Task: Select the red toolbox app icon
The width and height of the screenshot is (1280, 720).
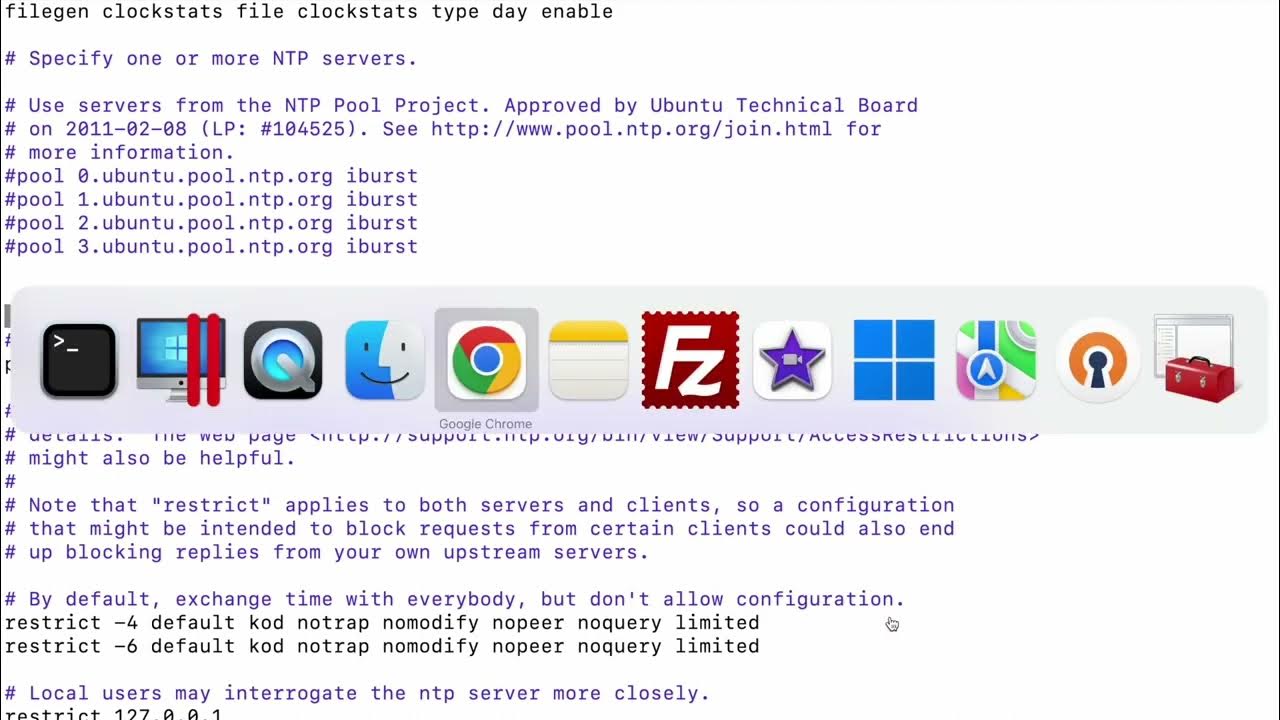Action: [1197, 360]
